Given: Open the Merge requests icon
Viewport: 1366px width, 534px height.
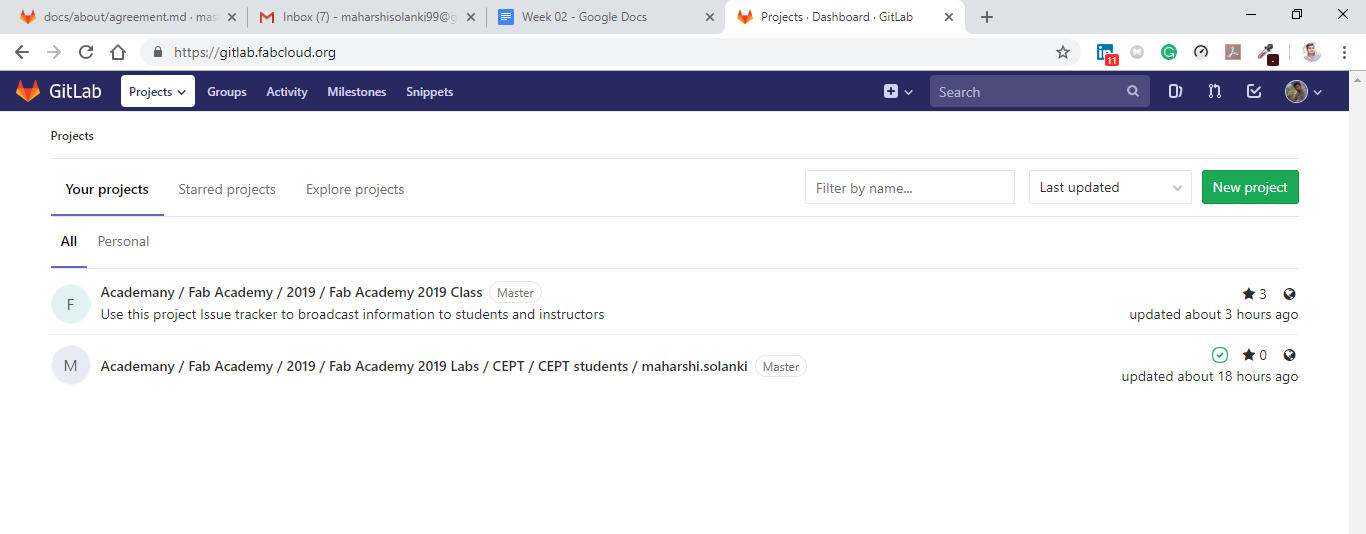Looking at the screenshot, I should pyautogui.click(x=1214, y=92).
